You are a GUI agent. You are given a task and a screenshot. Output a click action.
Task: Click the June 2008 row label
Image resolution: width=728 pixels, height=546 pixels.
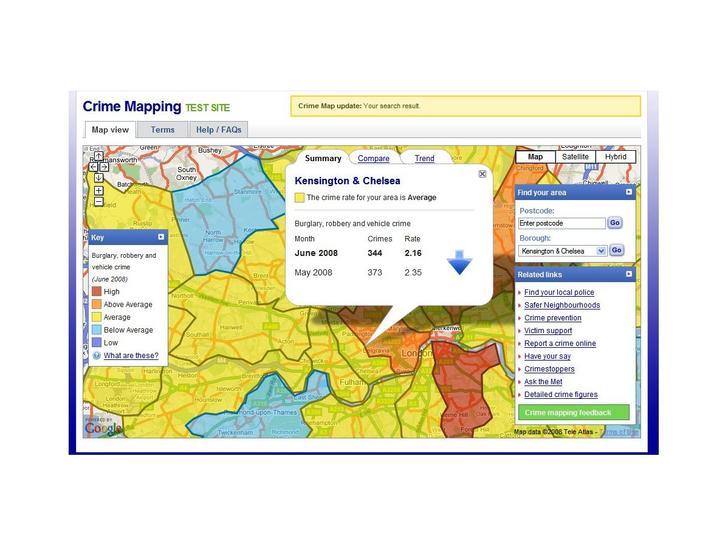click(316, 253)
